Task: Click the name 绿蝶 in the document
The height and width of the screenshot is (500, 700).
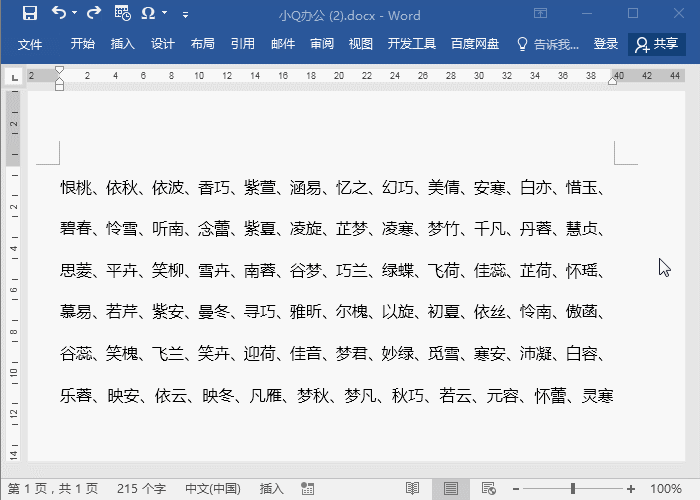Action: point(398,270)
